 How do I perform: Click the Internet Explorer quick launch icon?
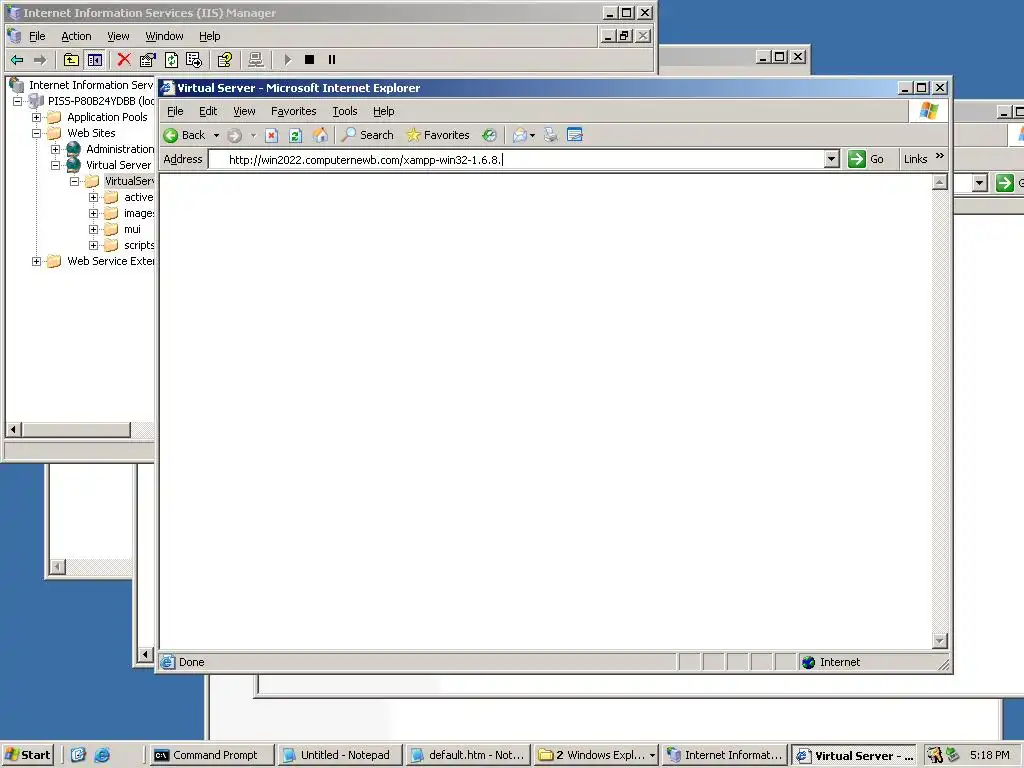click(102, 755)
